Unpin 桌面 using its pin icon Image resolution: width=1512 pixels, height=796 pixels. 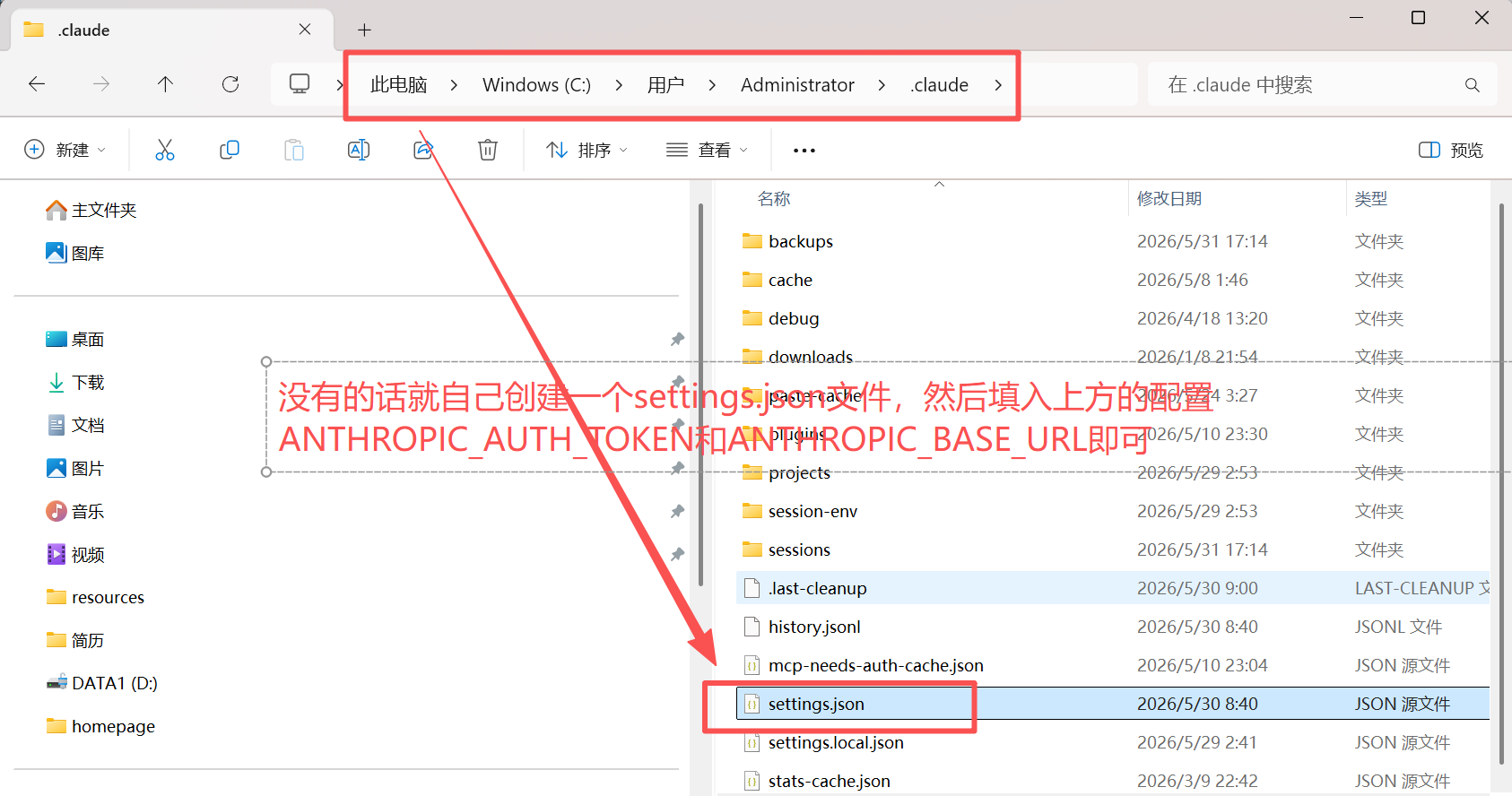(x=677, y=339)
